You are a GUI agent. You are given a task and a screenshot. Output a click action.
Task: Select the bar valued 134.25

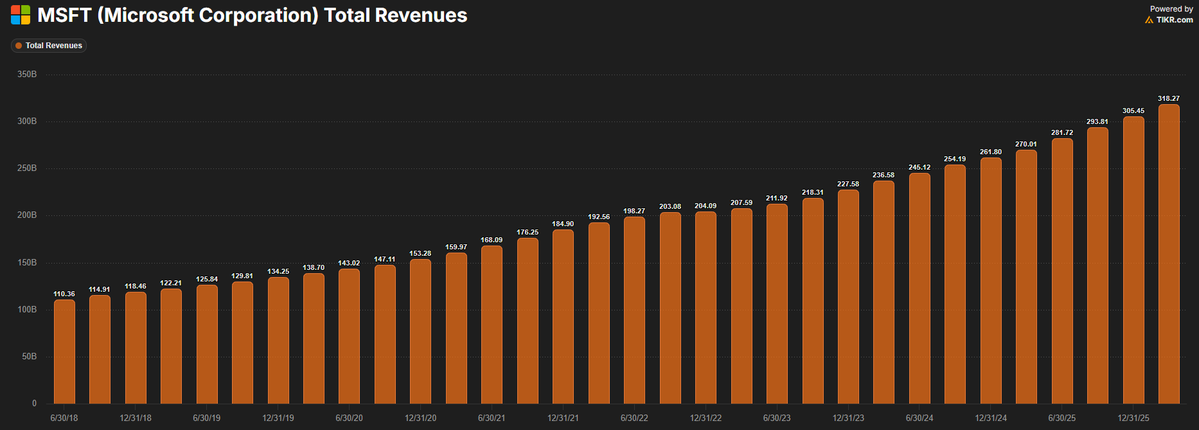click(x=278, y=340)
